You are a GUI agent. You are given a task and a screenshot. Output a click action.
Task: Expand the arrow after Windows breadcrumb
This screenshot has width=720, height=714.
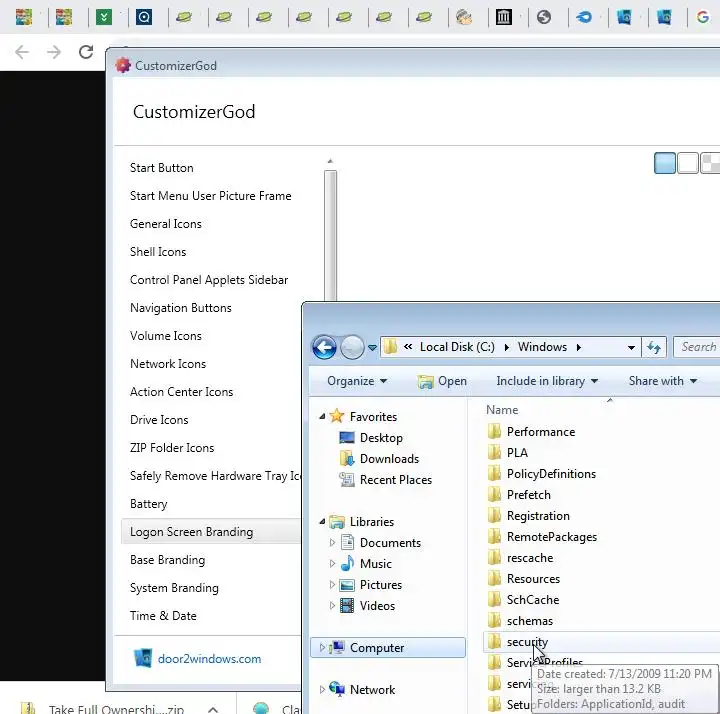click(579, 347)
